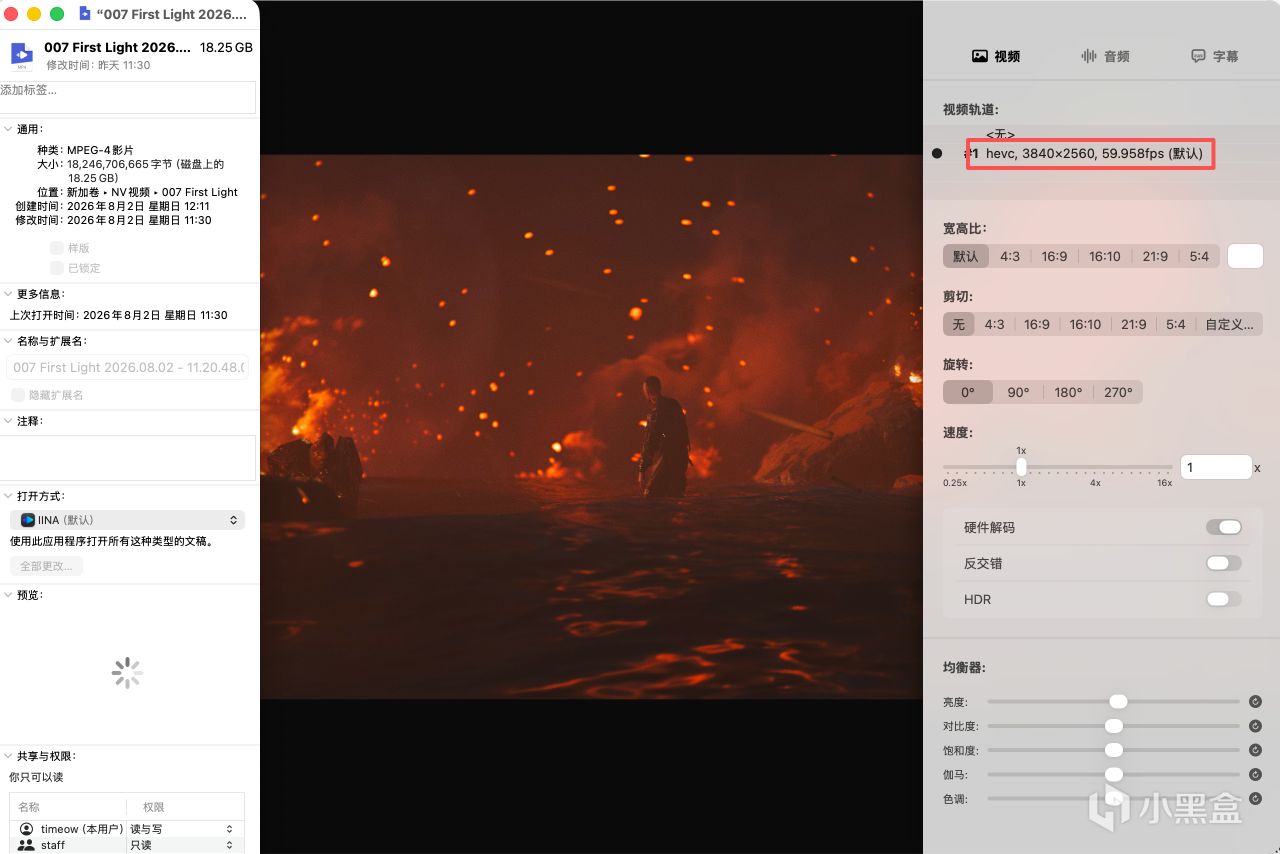Select 无 in the crop (剪切) options
Viewport: 1280px width, 854px height.
pos(958,324)
